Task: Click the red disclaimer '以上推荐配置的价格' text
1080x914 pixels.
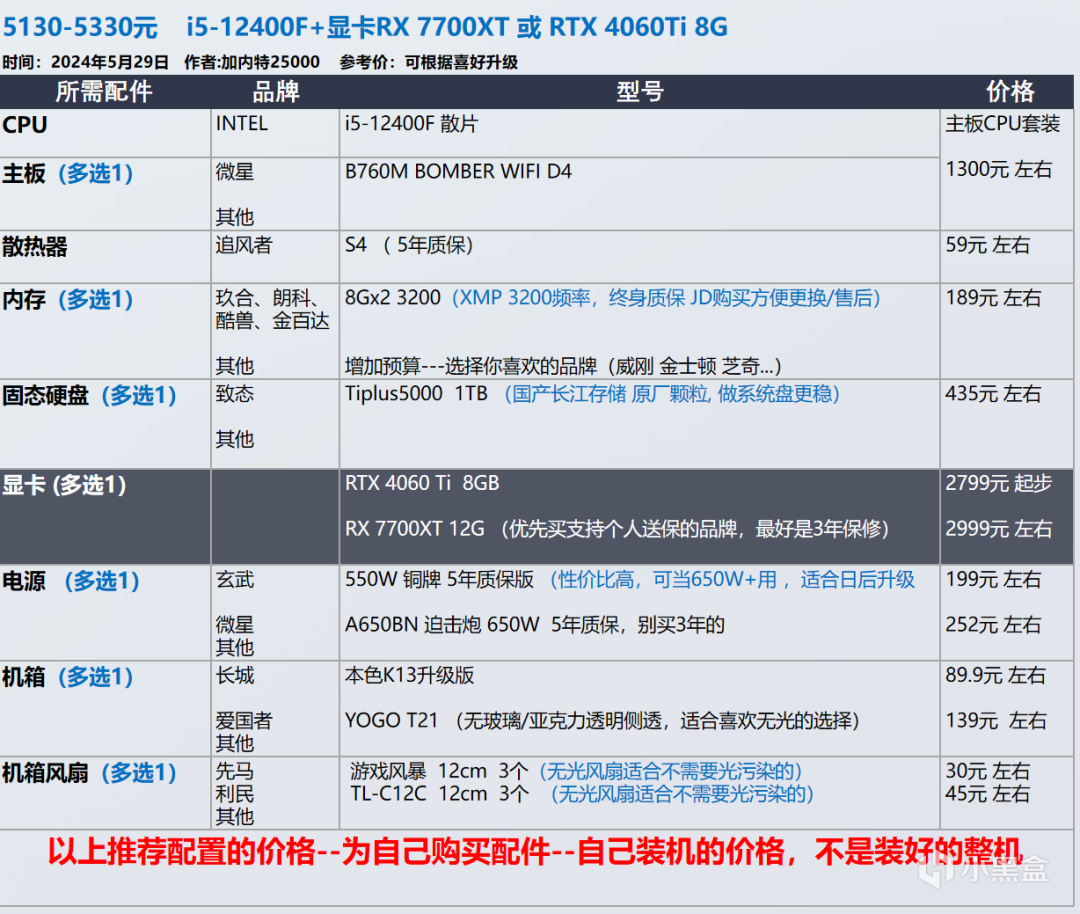Action: pos(181,851)
